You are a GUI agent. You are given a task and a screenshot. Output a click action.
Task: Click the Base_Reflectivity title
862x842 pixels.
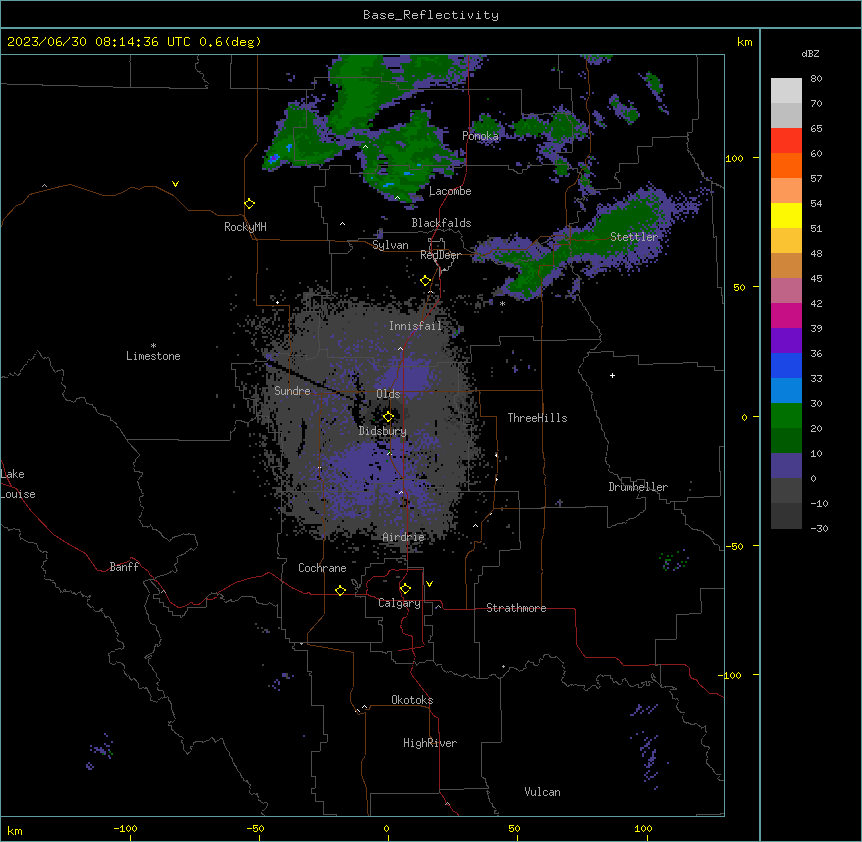(x=431, y=15)
